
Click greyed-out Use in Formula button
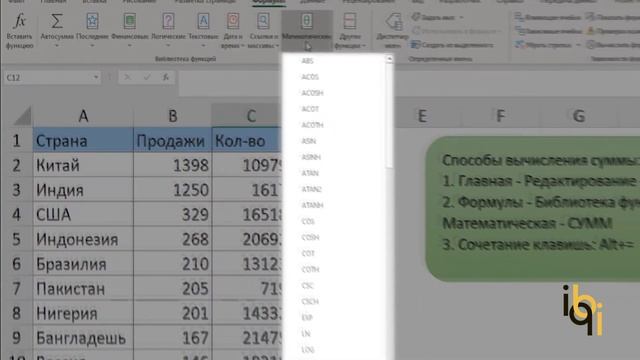(455, 31)
